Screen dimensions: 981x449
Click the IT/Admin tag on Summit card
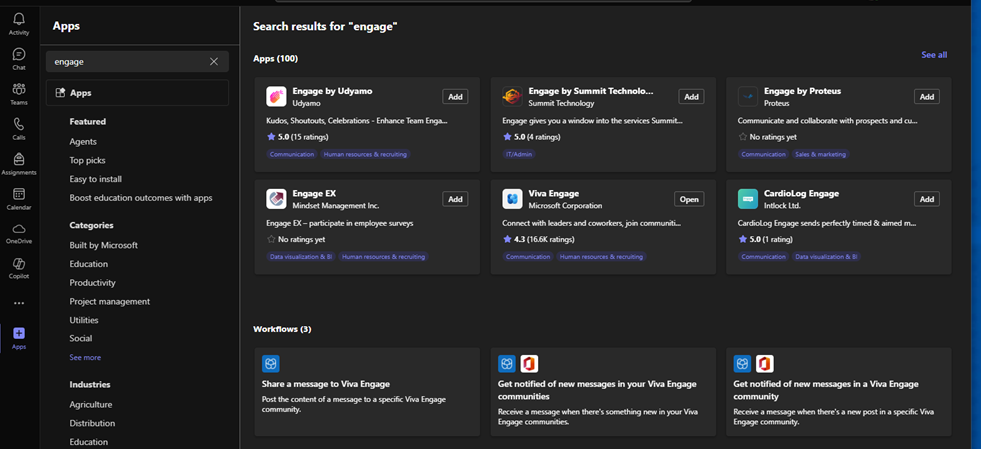pos(519,154)
